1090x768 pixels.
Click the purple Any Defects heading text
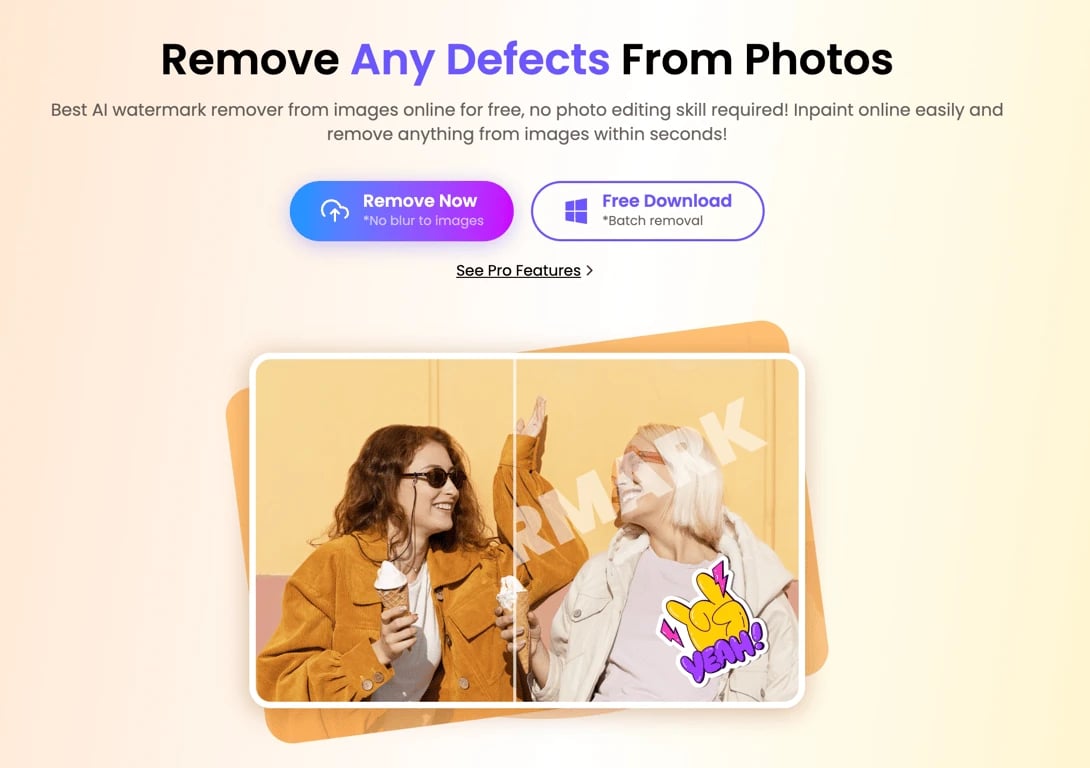tap(480, 60)
